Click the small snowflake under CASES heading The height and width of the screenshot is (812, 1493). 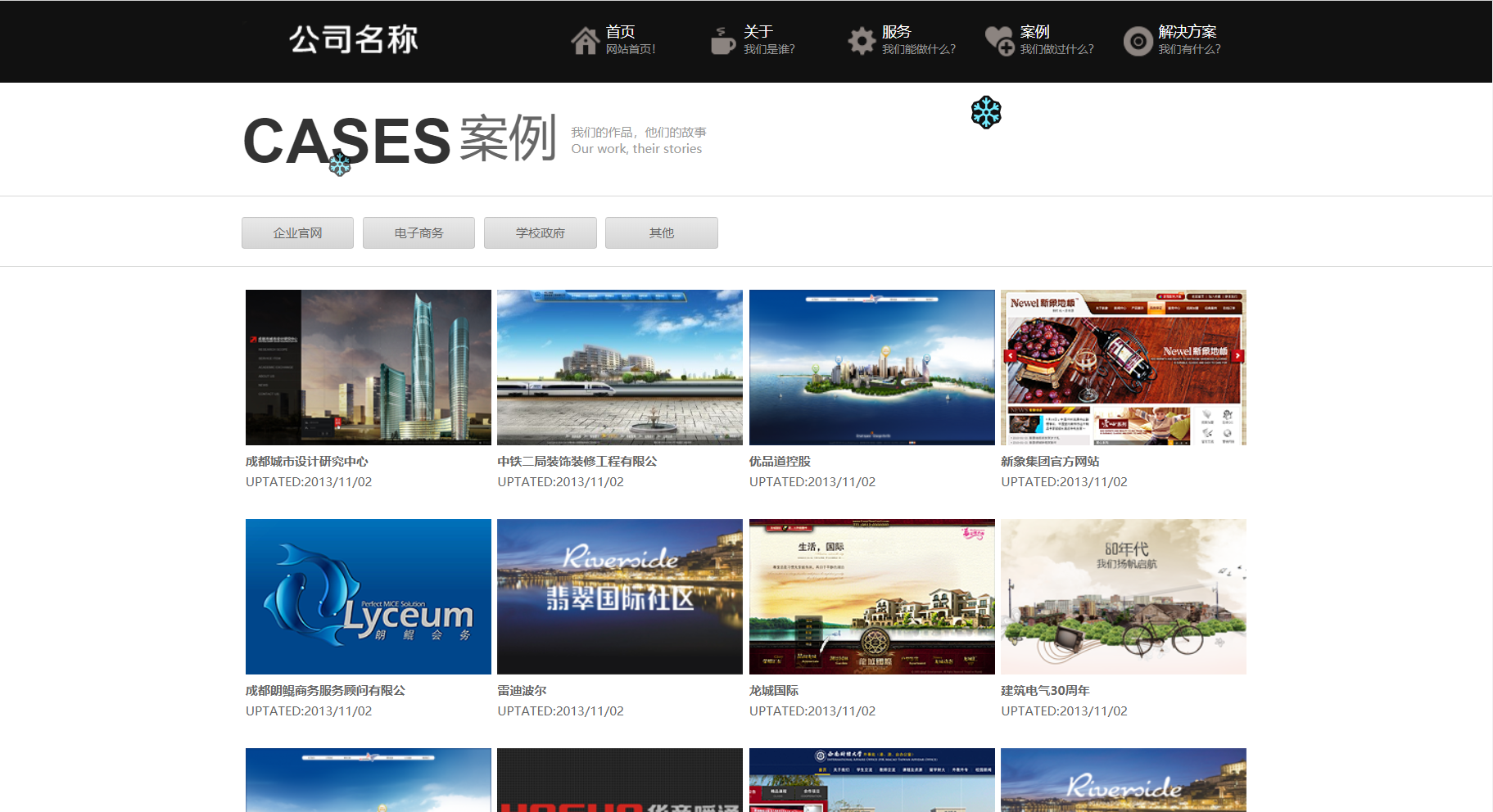(x=340, y=165)
